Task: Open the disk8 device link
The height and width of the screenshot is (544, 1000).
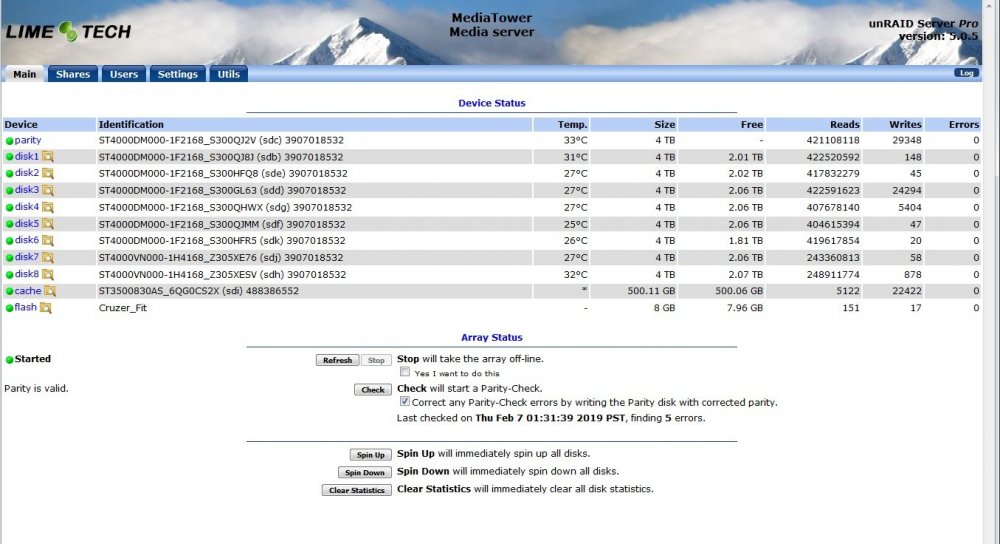Action: [27, 274]
